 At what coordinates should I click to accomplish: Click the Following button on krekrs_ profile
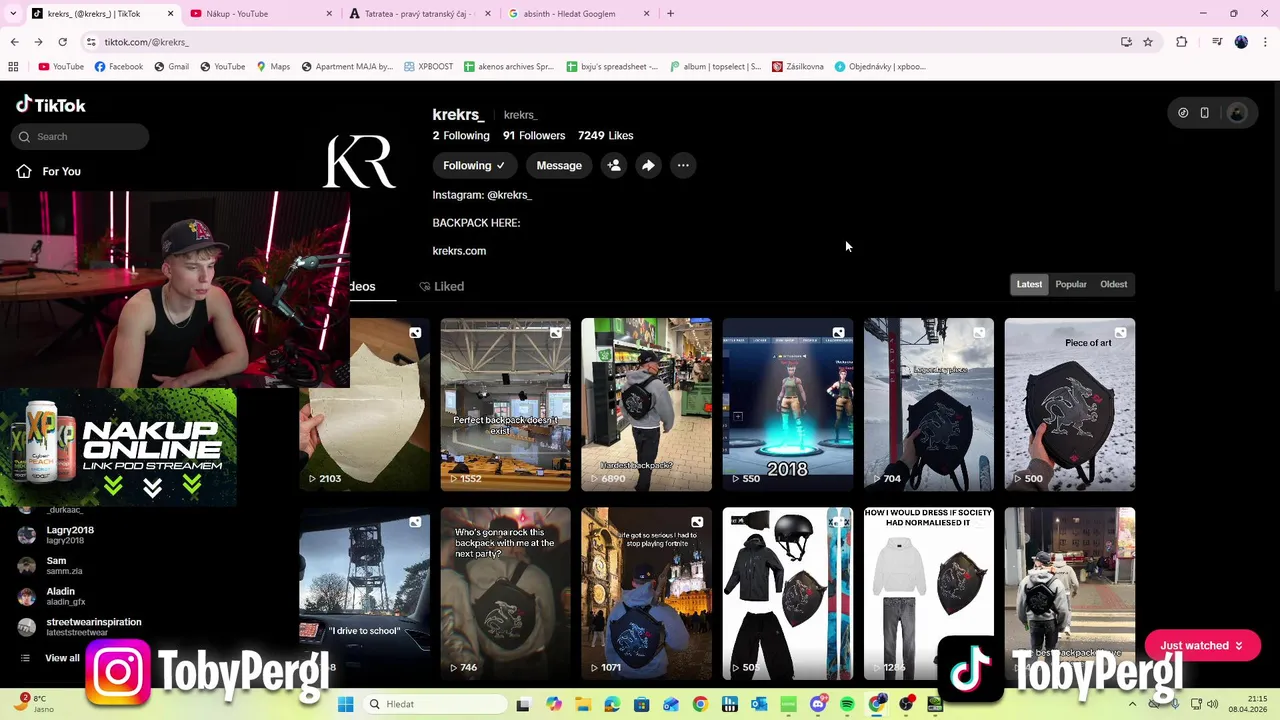point(474,165)
